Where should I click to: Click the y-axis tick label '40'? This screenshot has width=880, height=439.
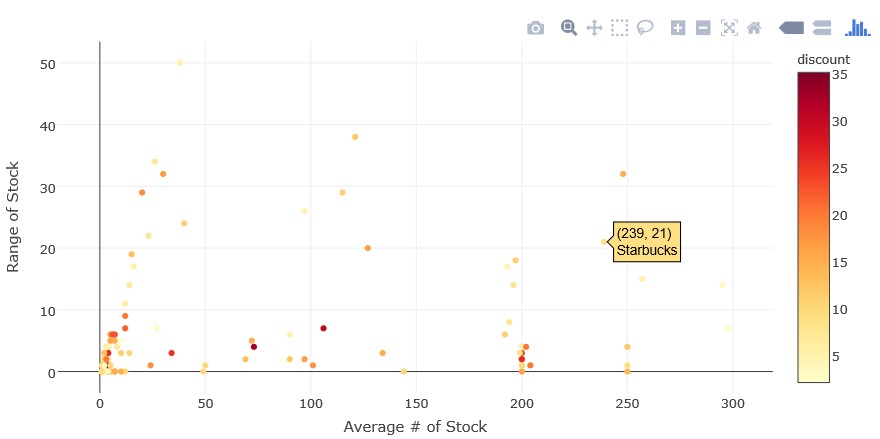click(49, 125)
